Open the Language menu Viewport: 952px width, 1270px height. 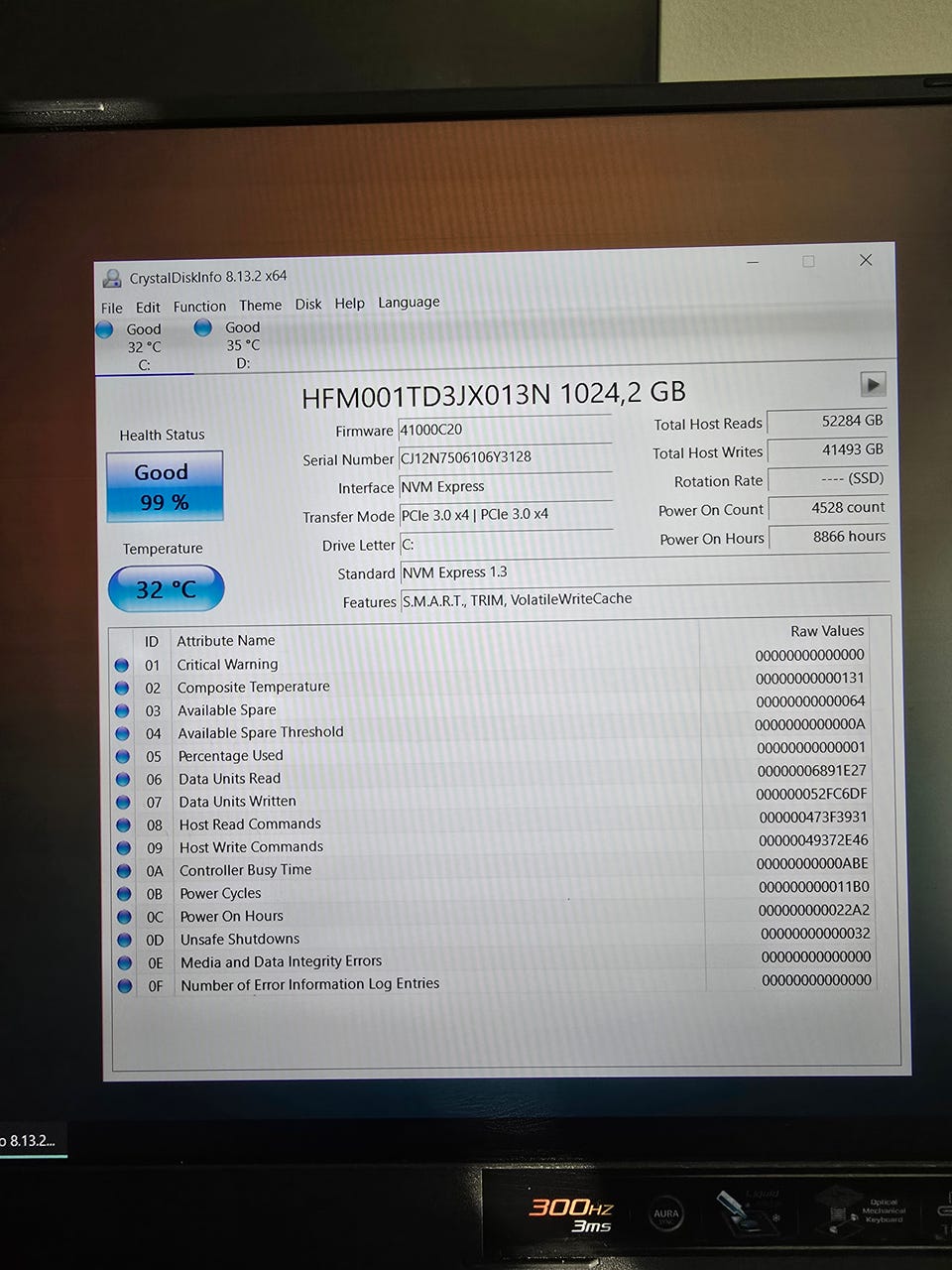(409, 303)
